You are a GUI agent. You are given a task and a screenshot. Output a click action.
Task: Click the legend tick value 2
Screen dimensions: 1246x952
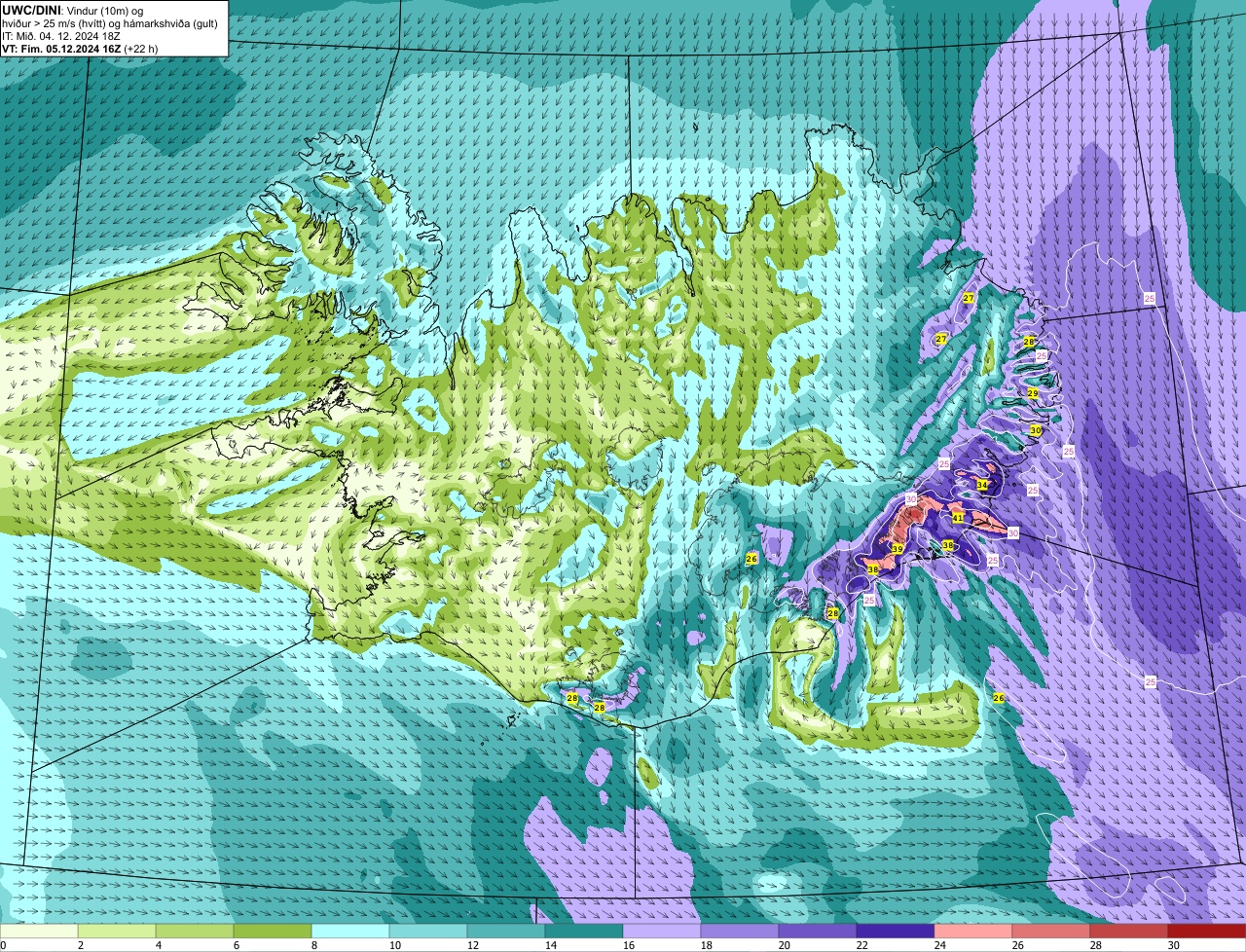pyautogui.click(x=80, y=945)
